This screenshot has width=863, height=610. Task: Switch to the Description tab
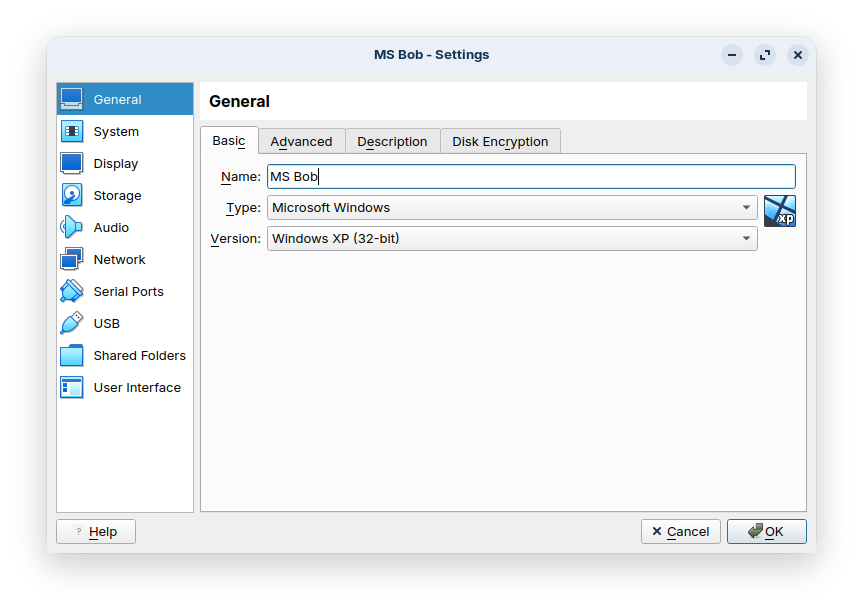392,141
